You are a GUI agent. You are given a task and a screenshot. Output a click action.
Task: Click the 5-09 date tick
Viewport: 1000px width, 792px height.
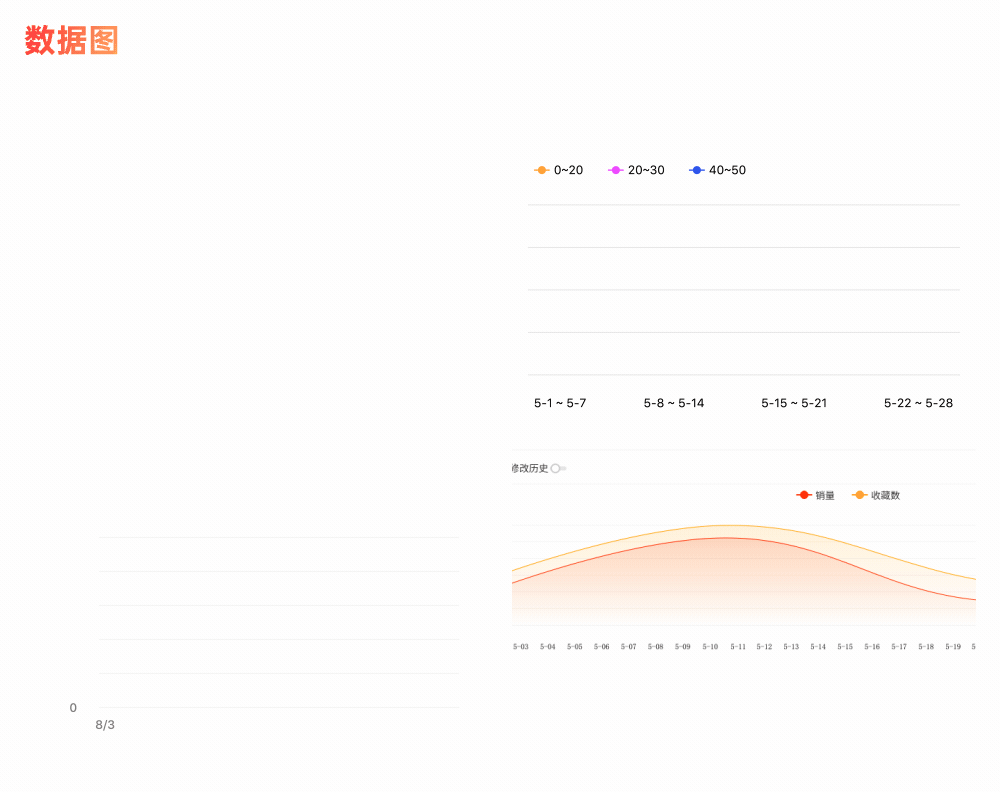click(x=682, y=647)
